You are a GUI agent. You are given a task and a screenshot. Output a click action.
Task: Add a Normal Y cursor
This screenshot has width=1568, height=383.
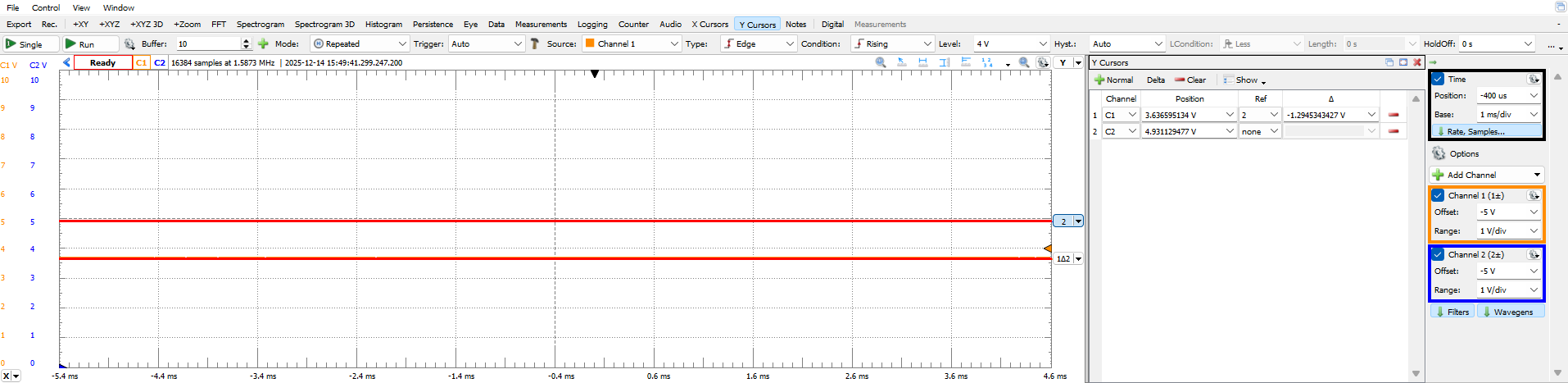coord(1113,80)
